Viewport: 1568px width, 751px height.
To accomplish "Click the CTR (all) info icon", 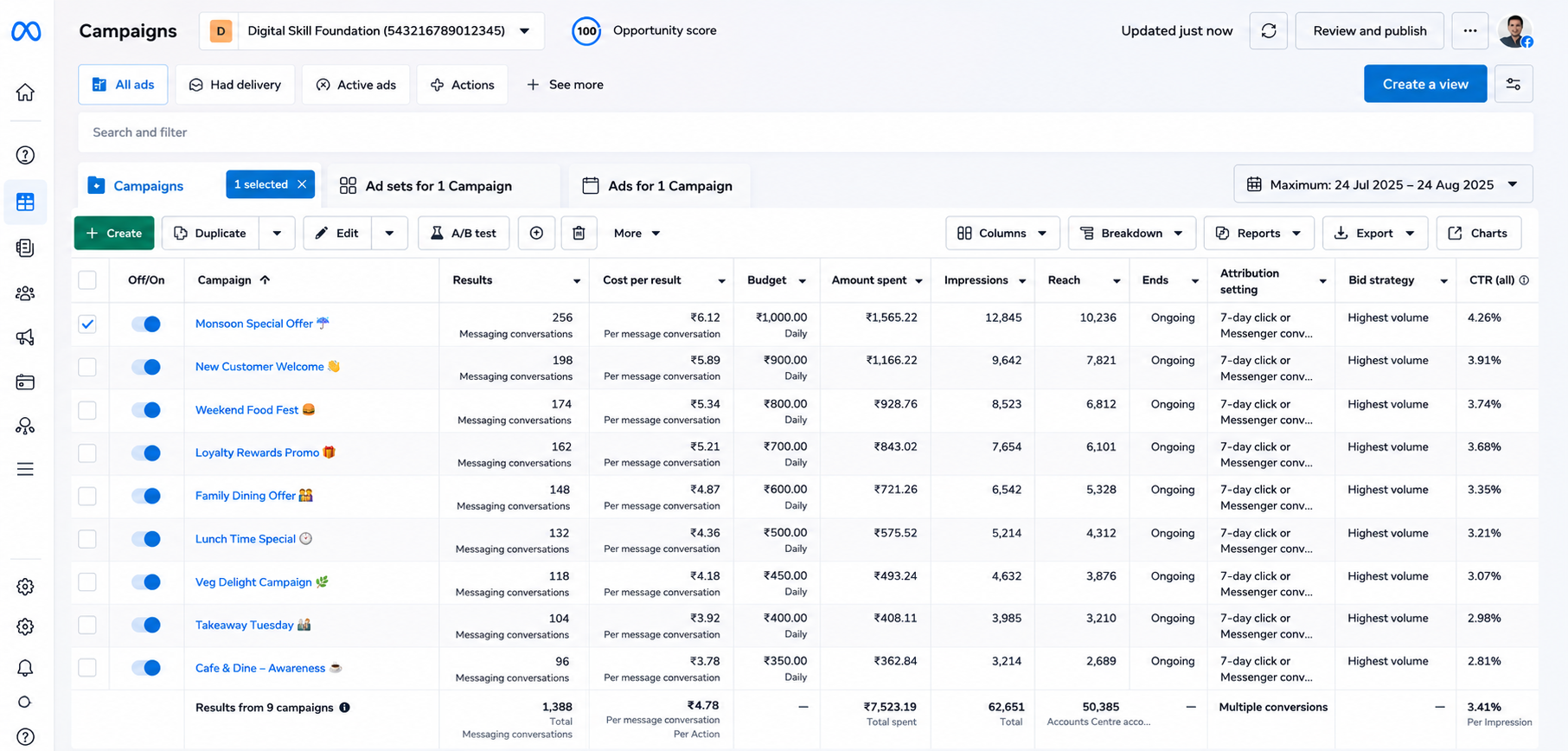I will 1524,280.
